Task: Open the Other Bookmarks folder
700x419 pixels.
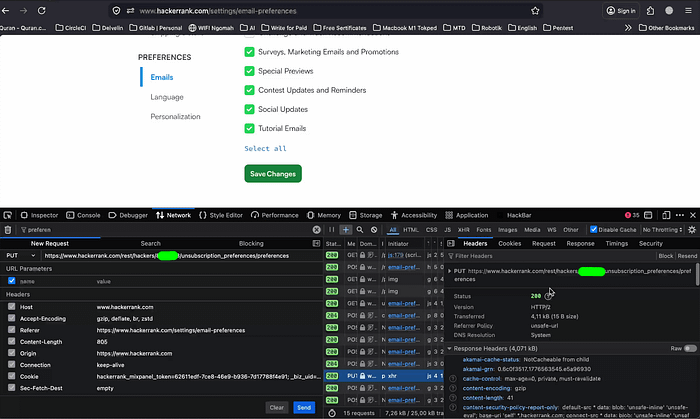Action: coord(667,28)
